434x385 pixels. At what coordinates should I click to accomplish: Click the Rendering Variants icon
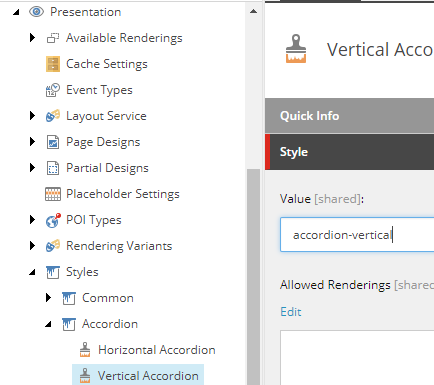tap(53, 246)
